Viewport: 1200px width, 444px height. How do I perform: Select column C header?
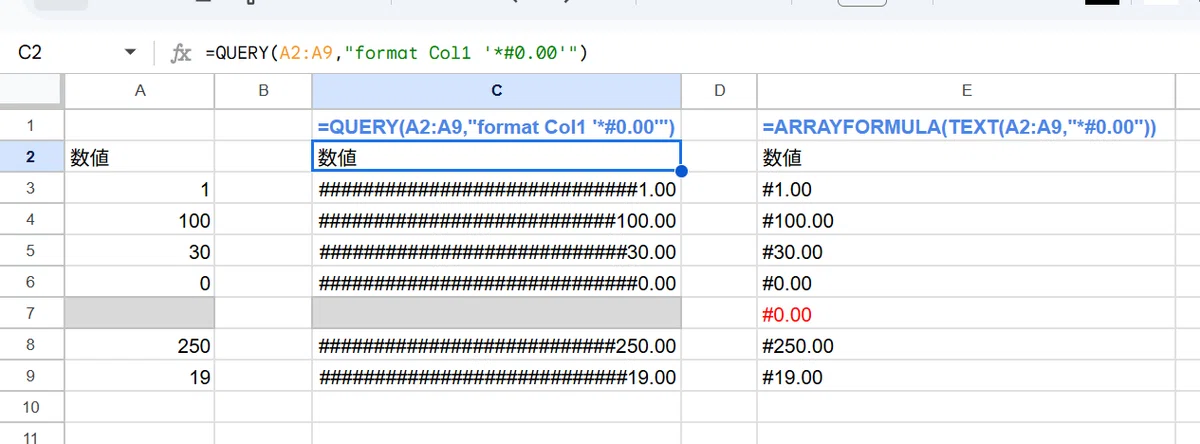click(497, 91)
